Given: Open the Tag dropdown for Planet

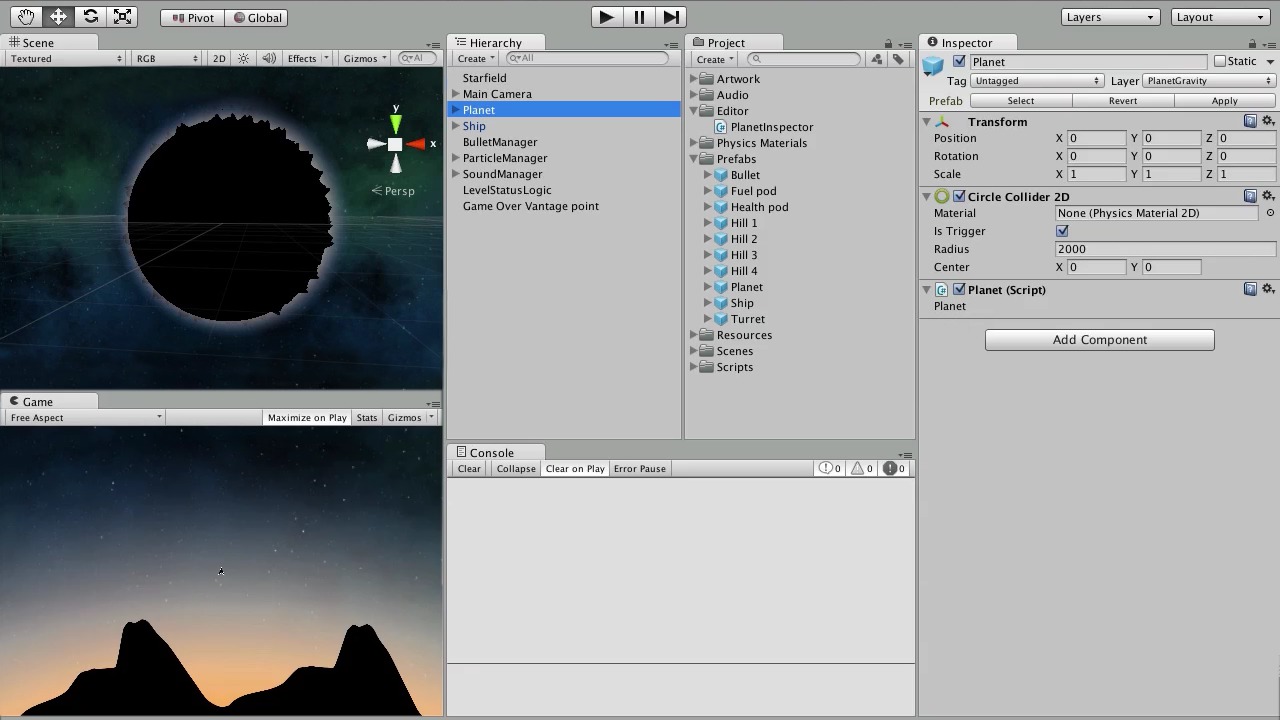Looking at the screenshot, I should pos(1035,81).
